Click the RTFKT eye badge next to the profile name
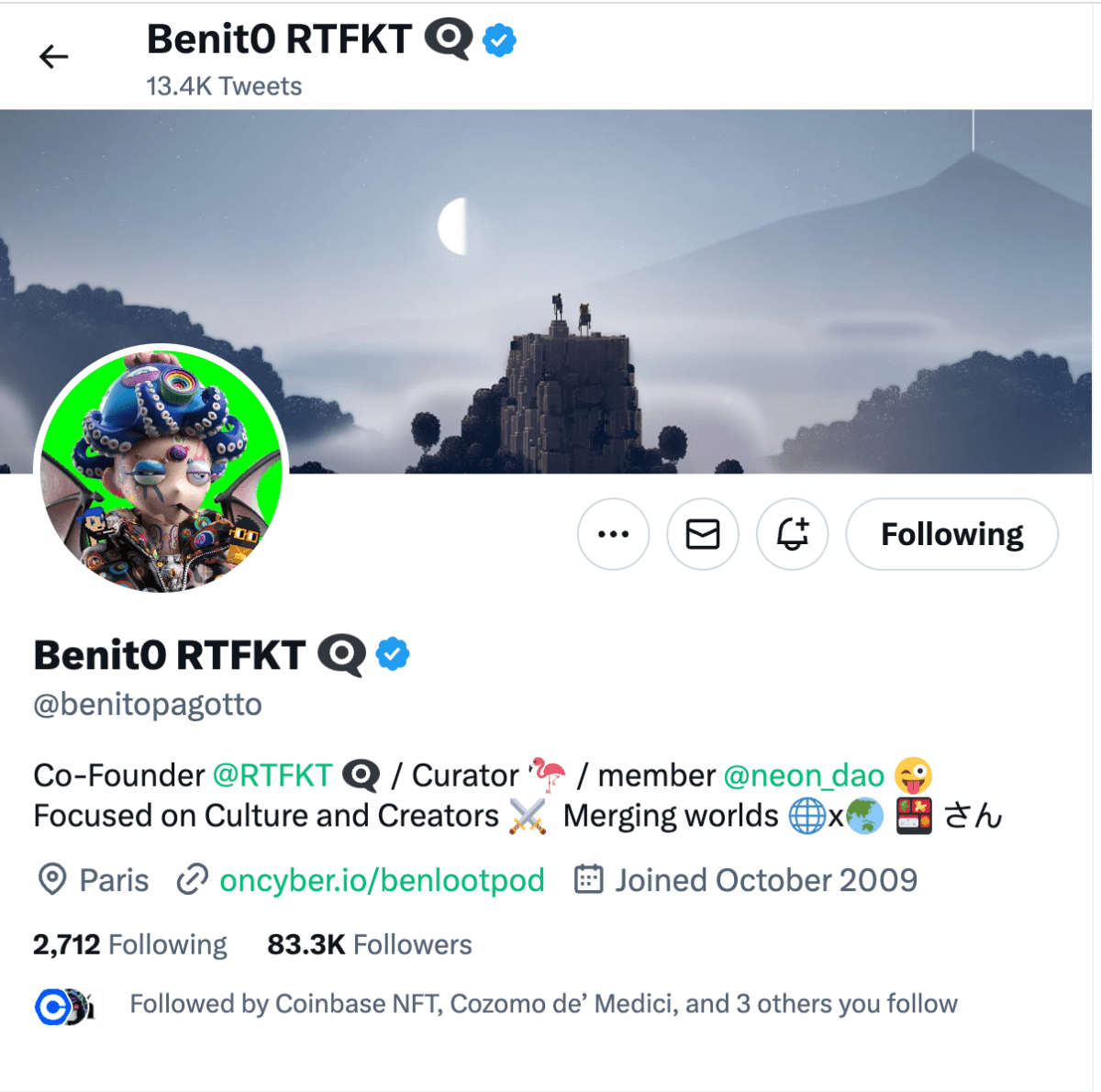This screenshot has height=1092, width=1101. (x=341, y=655)
